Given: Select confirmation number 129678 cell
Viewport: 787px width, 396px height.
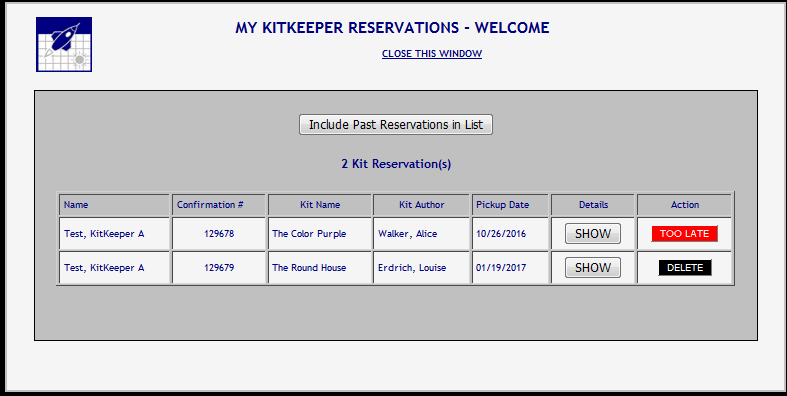Looking at the screenshot, I should tap(218, 233).
